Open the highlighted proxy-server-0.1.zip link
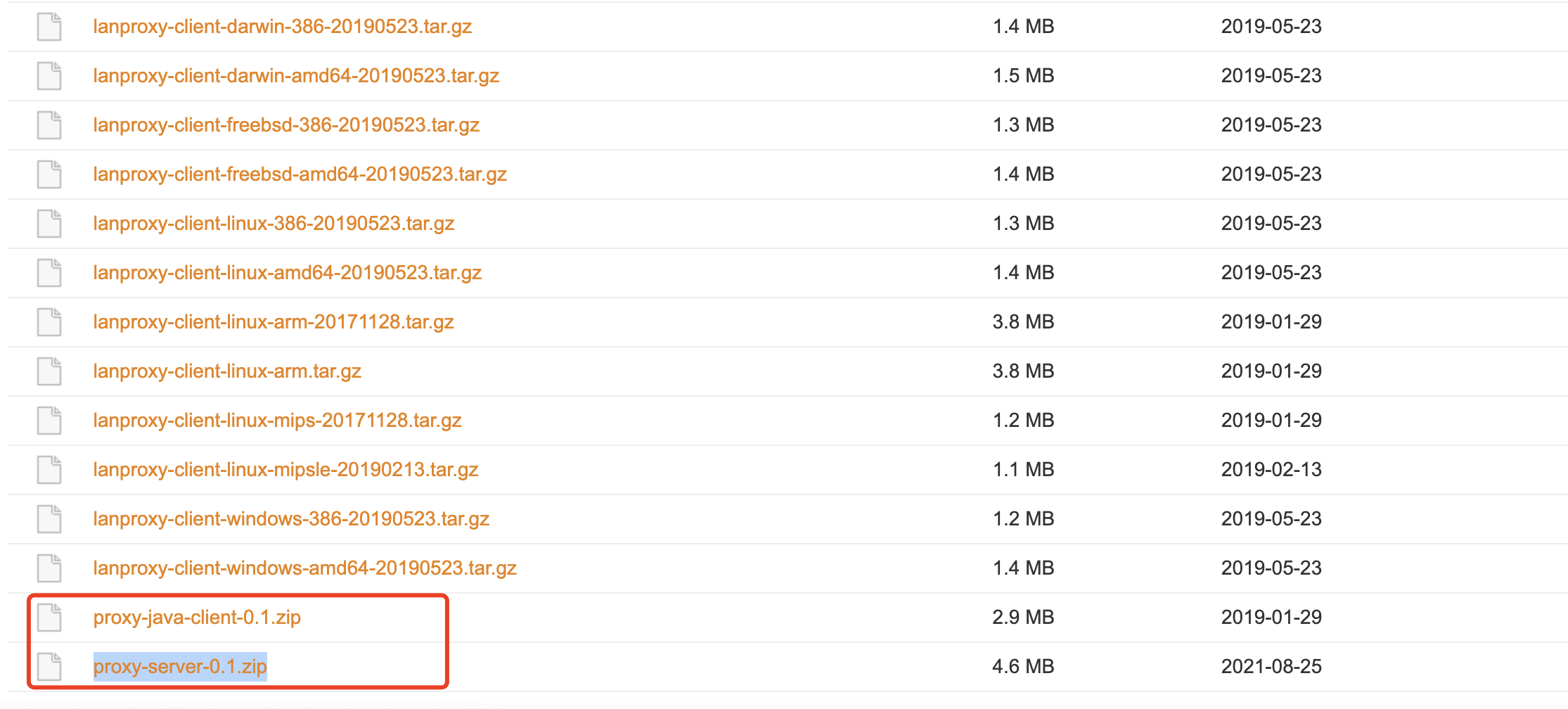This screenshot has height=709, width=1568. (x=180, y=667)
